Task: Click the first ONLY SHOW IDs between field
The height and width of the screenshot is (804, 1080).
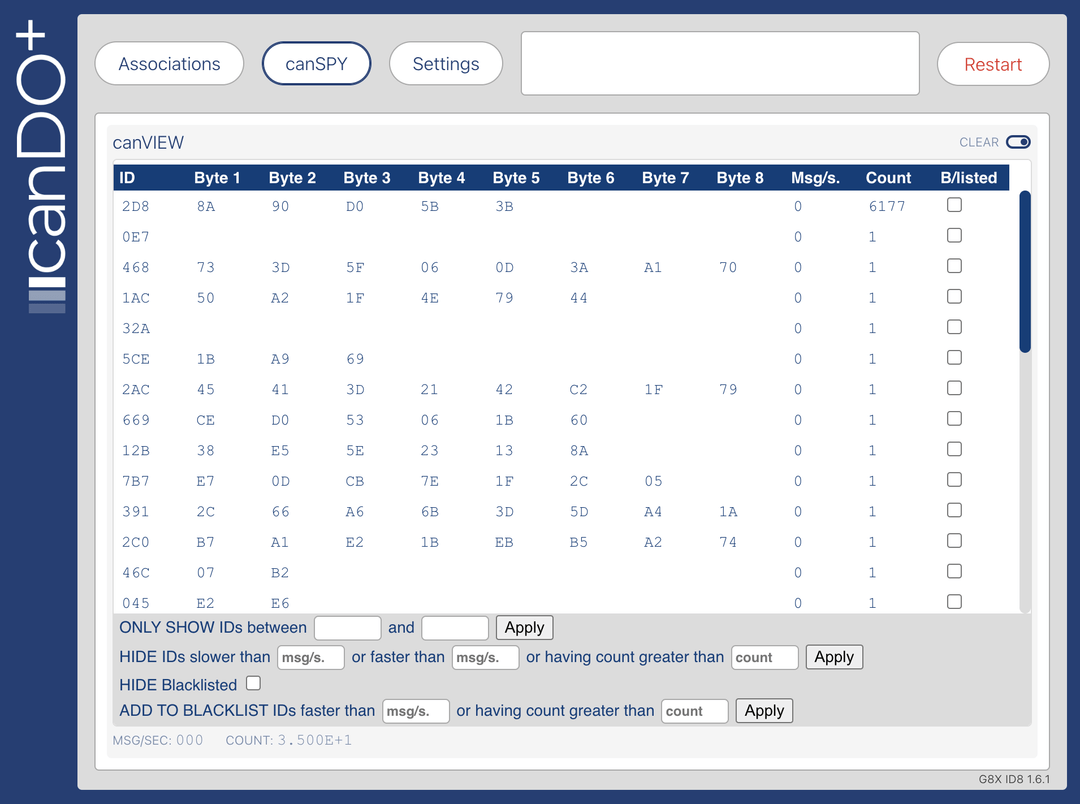Action: (x=347, y=628)
